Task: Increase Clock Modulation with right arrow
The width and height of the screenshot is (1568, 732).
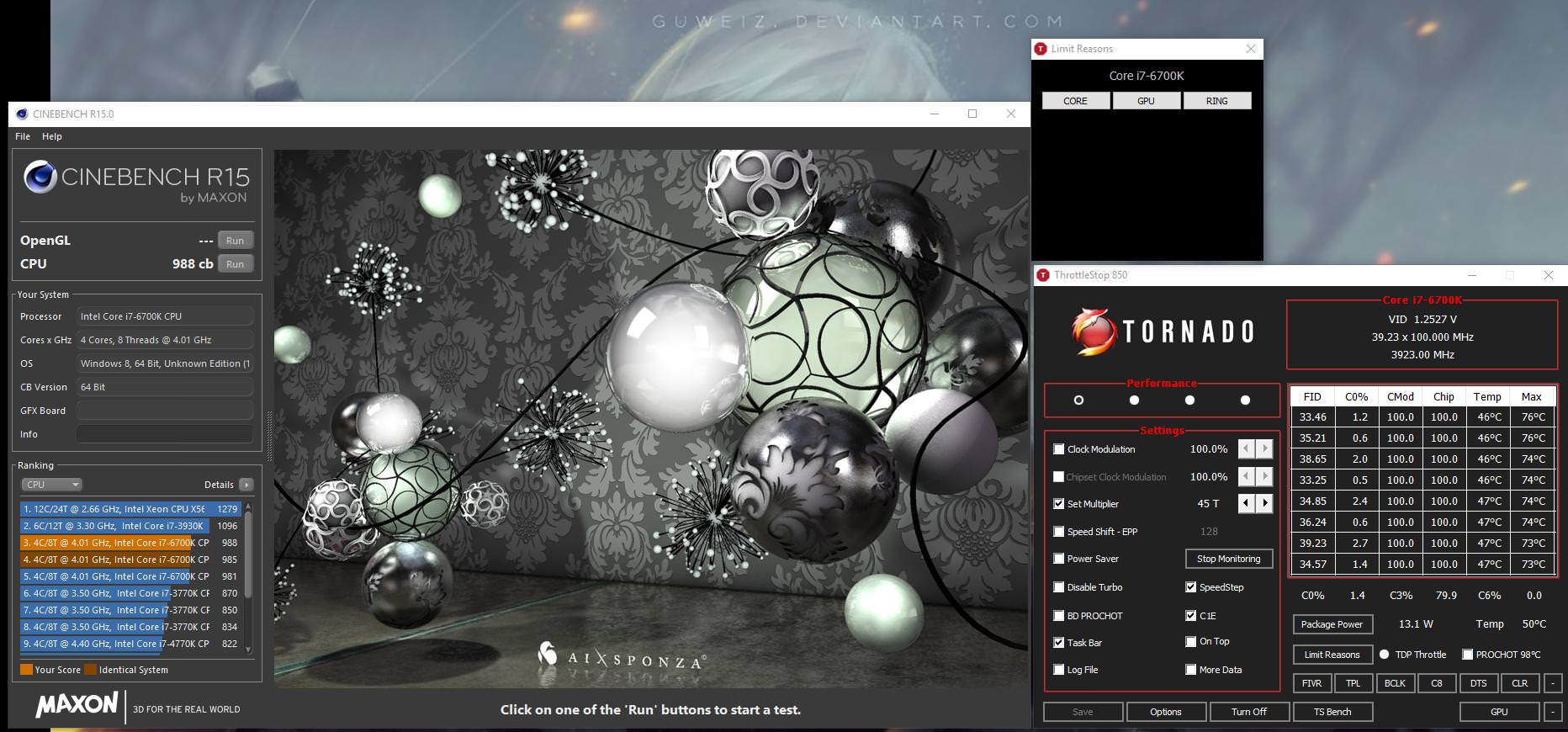Action: click(x=1264, y=449)
